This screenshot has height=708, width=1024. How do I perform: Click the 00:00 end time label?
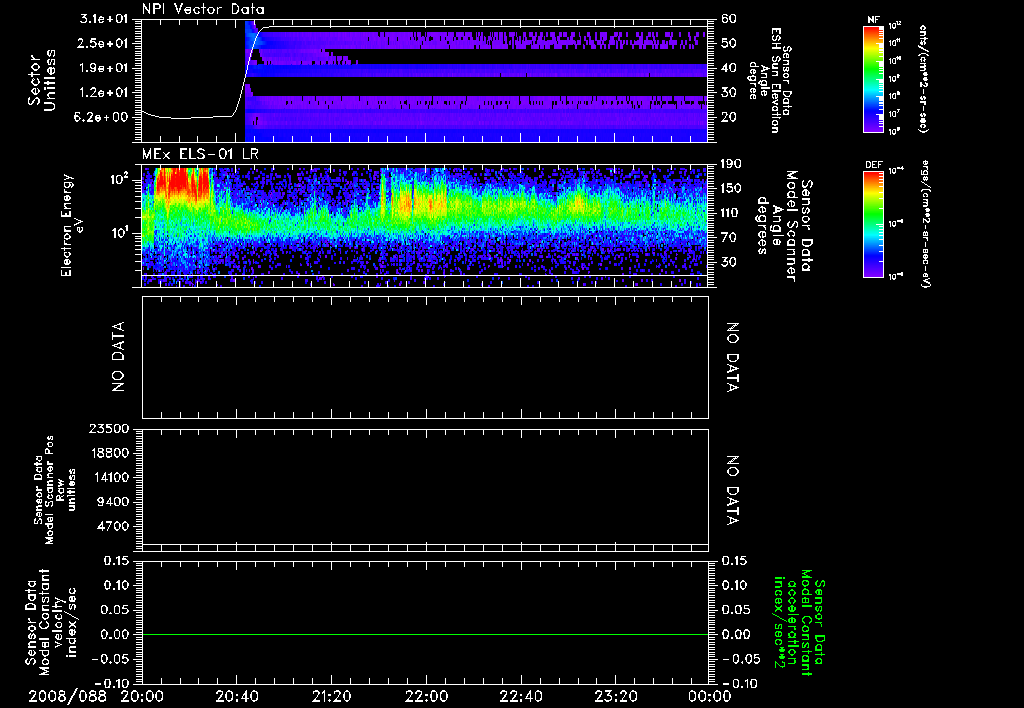click(x=709, y=695)
